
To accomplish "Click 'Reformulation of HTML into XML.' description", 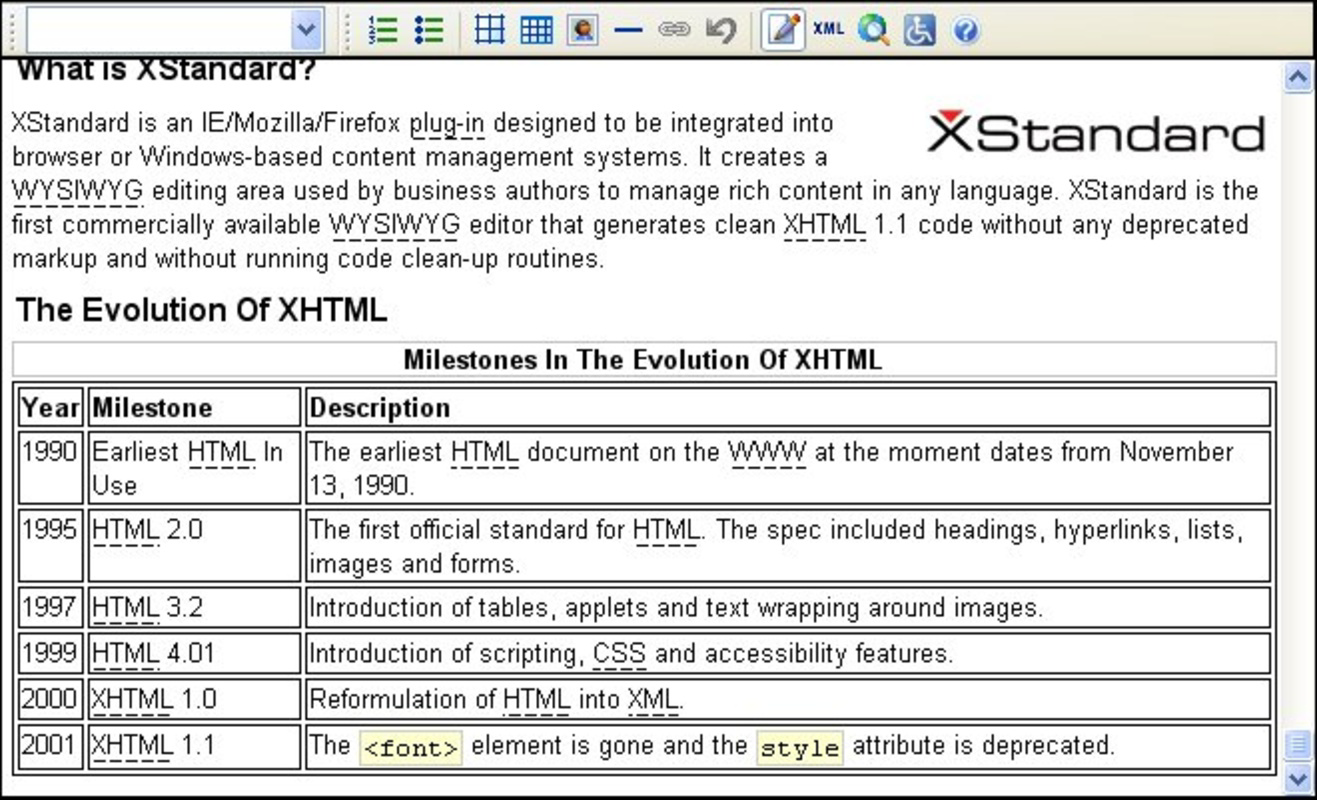I will point(788,700).
